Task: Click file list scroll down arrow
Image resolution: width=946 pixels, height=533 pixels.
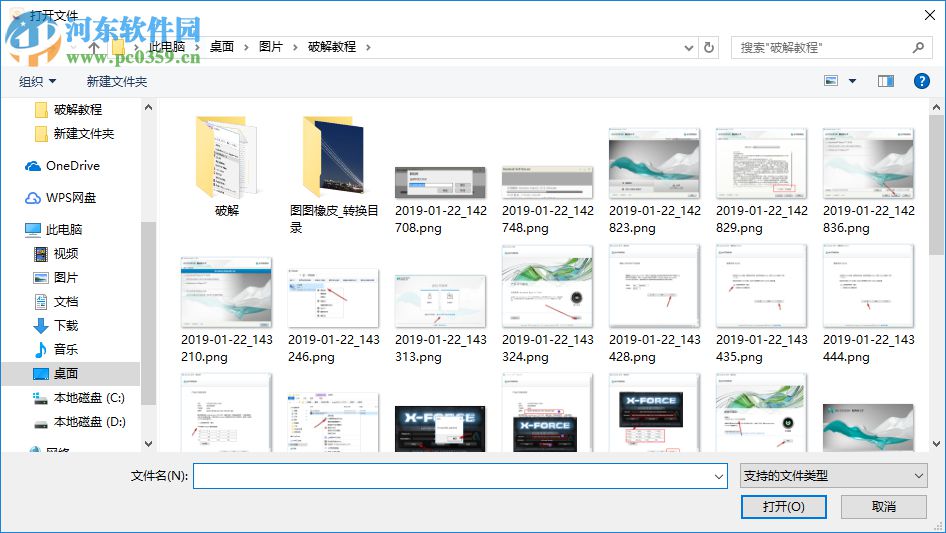Action: pyautogui.click(x=936, y=444)
